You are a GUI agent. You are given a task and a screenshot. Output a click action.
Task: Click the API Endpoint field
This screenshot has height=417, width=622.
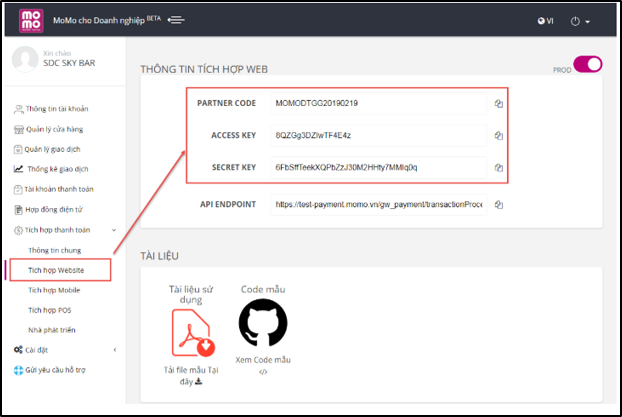coord(378,205)
